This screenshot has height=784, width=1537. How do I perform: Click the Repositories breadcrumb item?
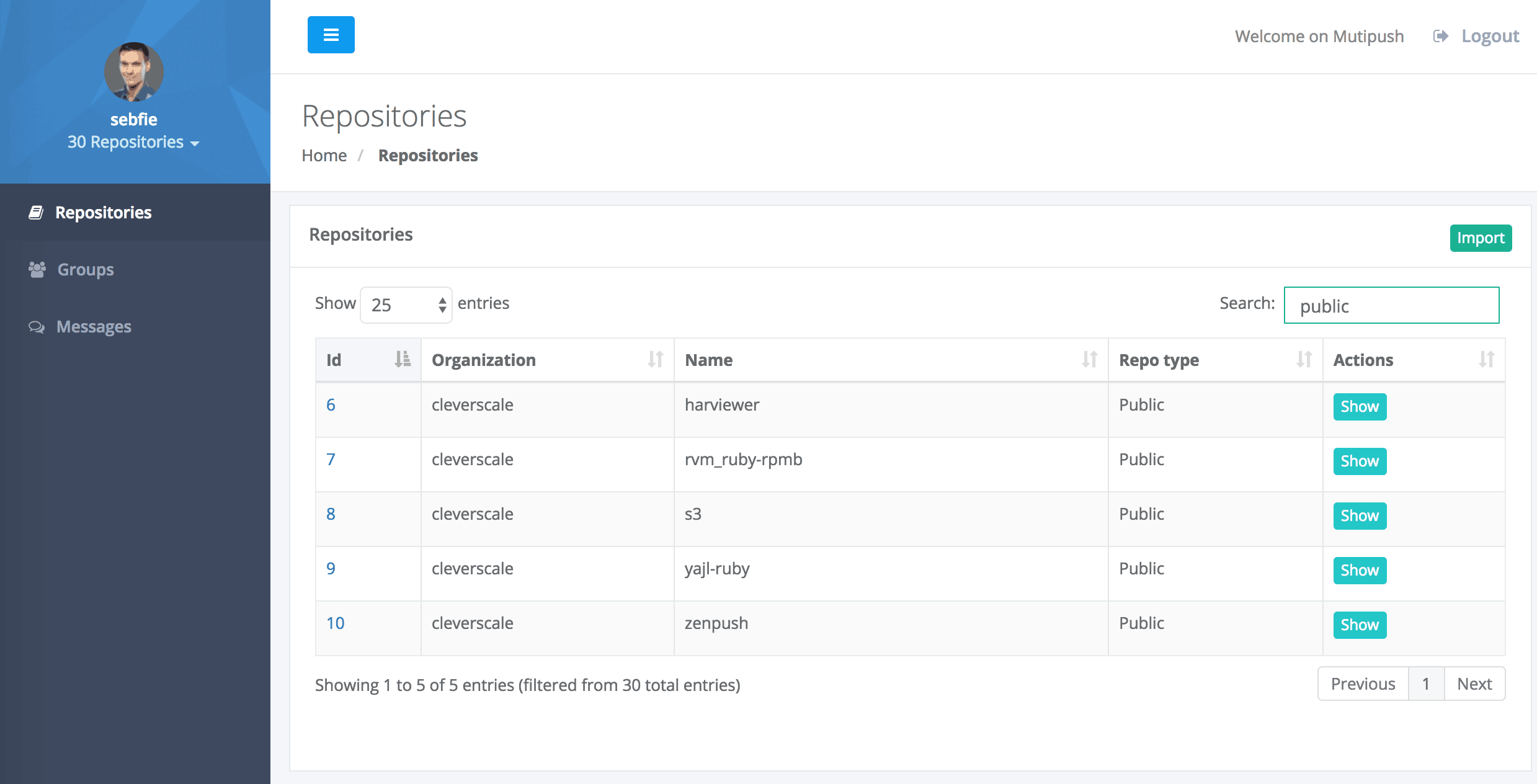click(428, 155)
